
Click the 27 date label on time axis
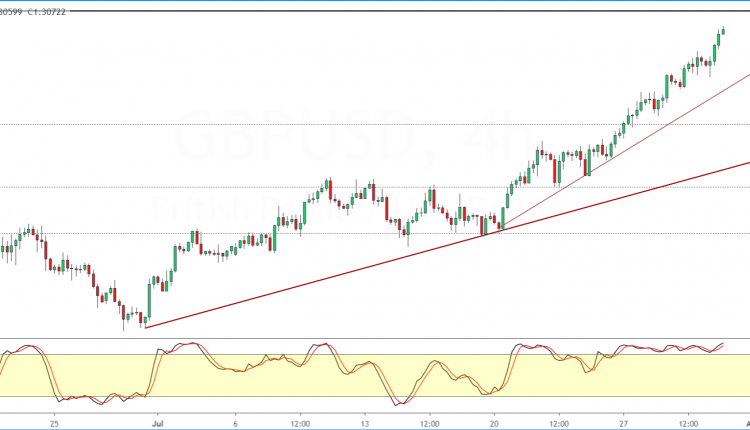623,424
